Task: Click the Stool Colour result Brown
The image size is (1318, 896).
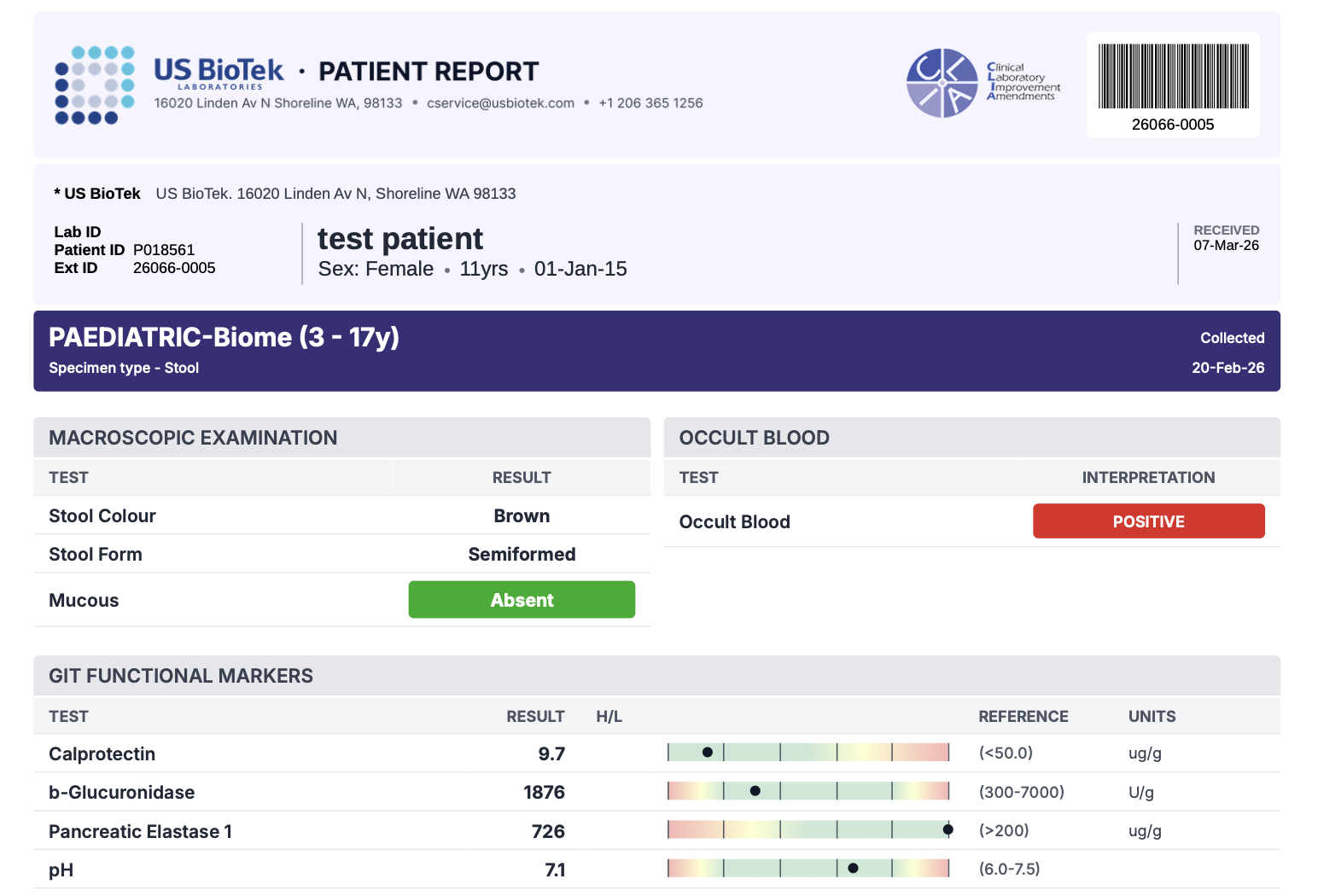Action: coord(522,516)
